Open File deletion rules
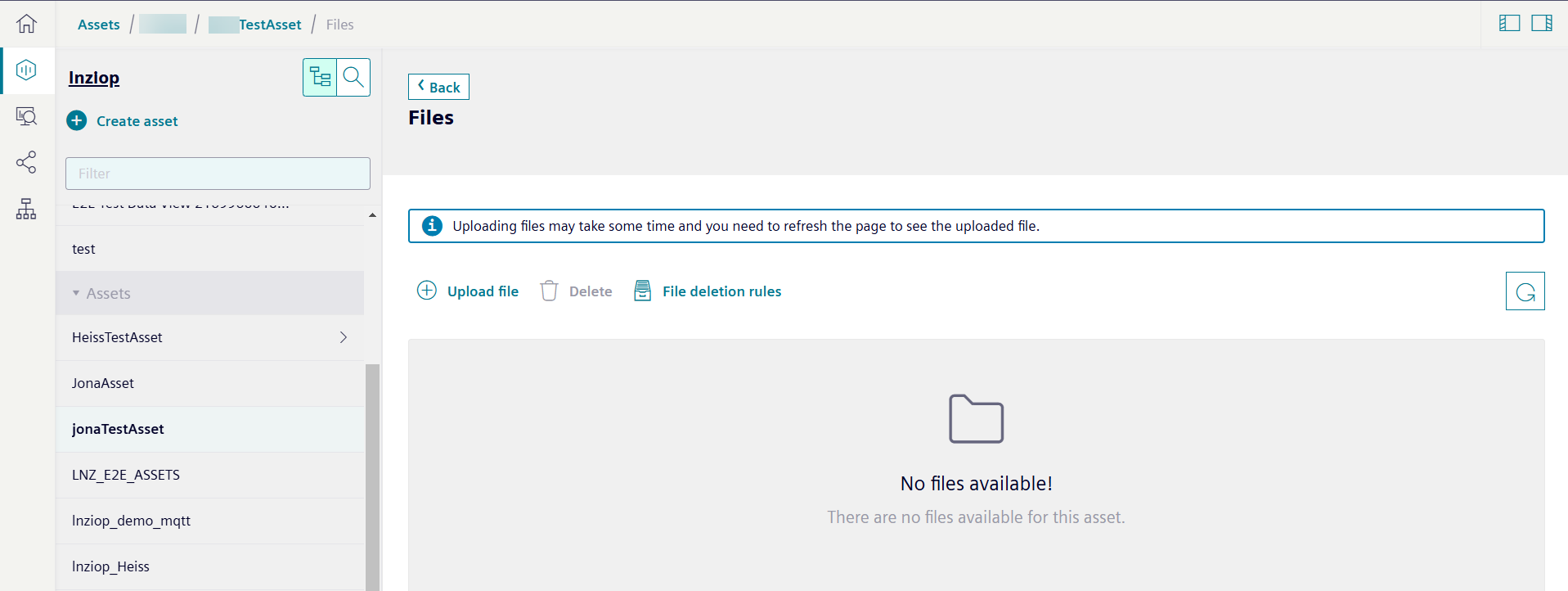 721,291
